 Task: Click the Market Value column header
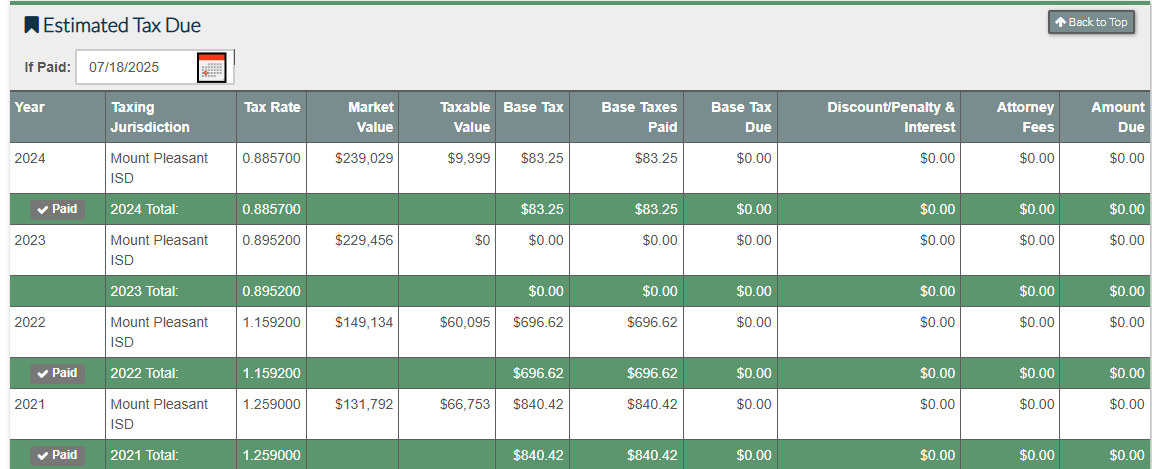click(x=370, y=117)
